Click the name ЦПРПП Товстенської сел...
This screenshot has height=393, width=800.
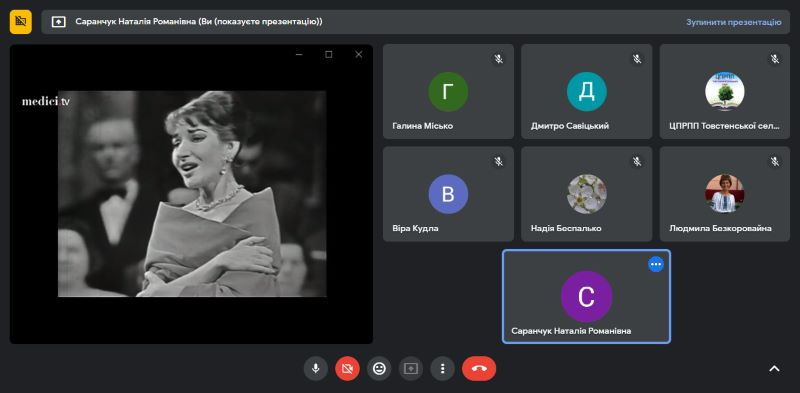click(724, 126)
